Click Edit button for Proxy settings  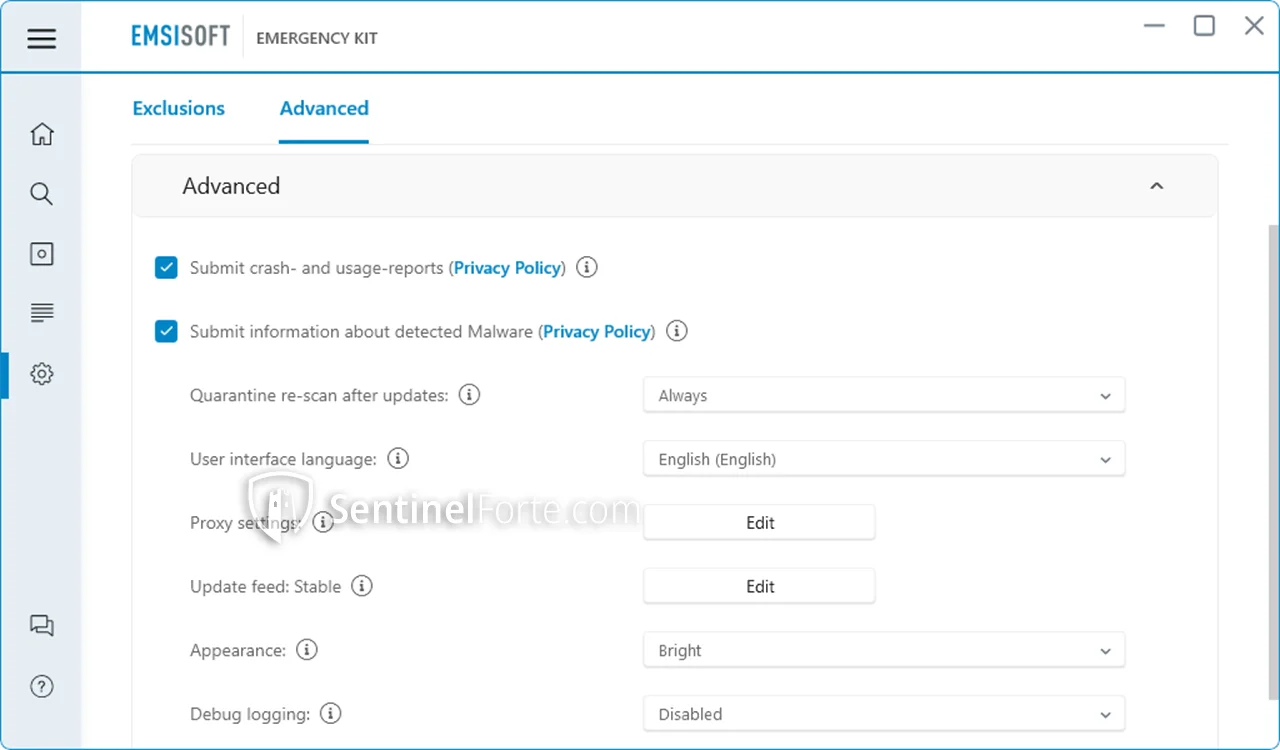pos(759,523)
